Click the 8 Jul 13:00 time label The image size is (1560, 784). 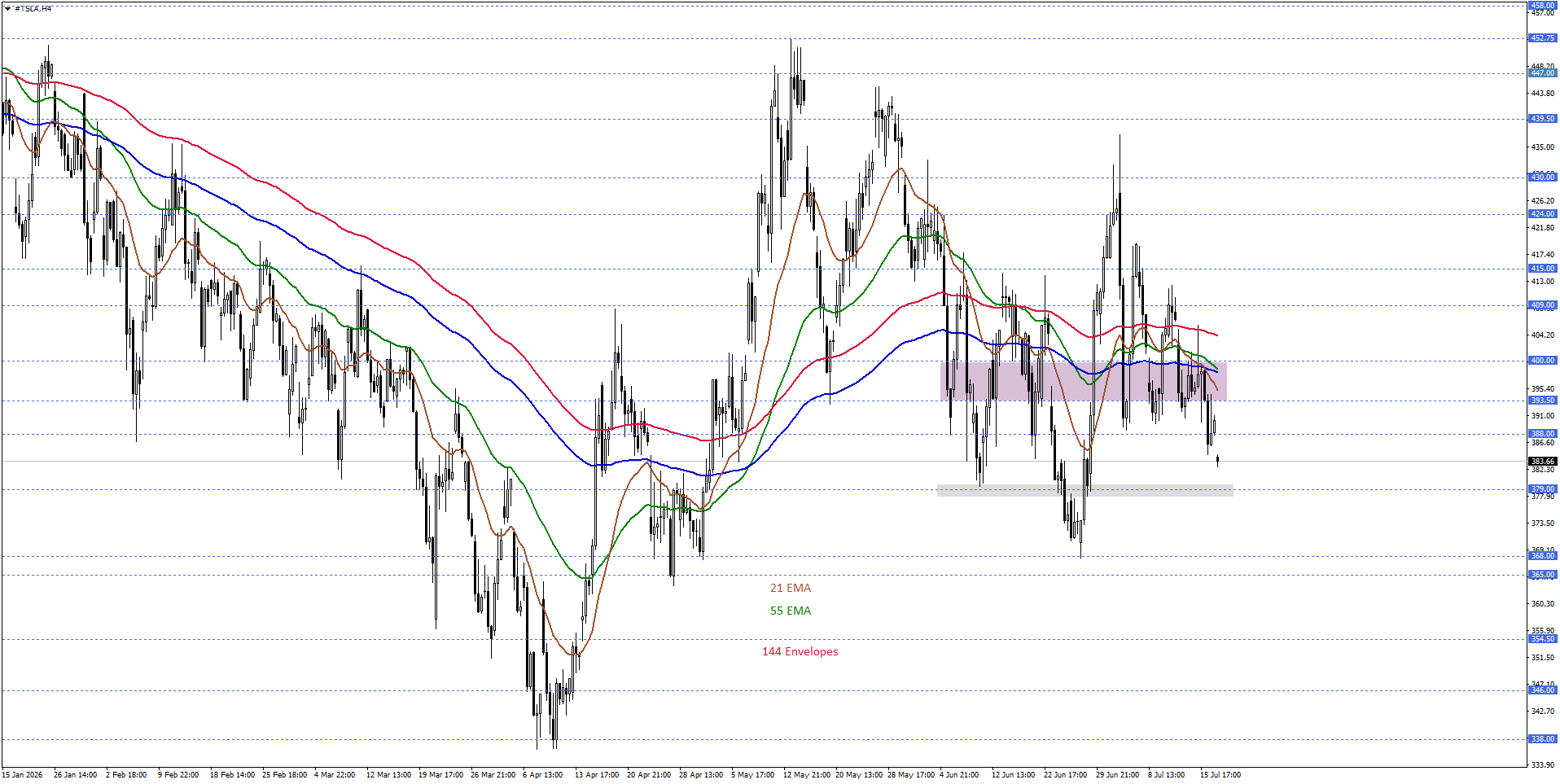tap(1167, 775)
